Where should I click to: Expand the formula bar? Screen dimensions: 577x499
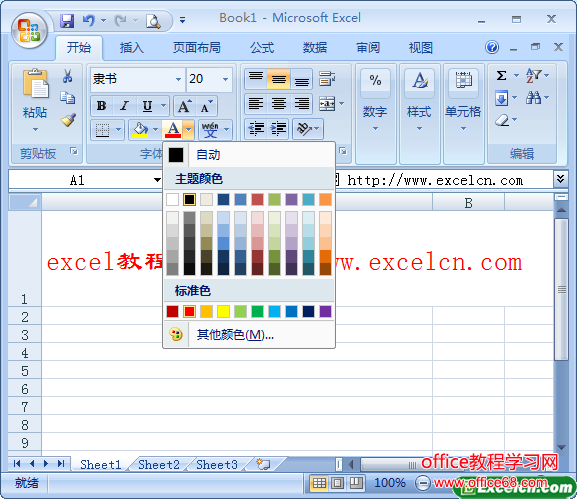[x=560, y=179]
